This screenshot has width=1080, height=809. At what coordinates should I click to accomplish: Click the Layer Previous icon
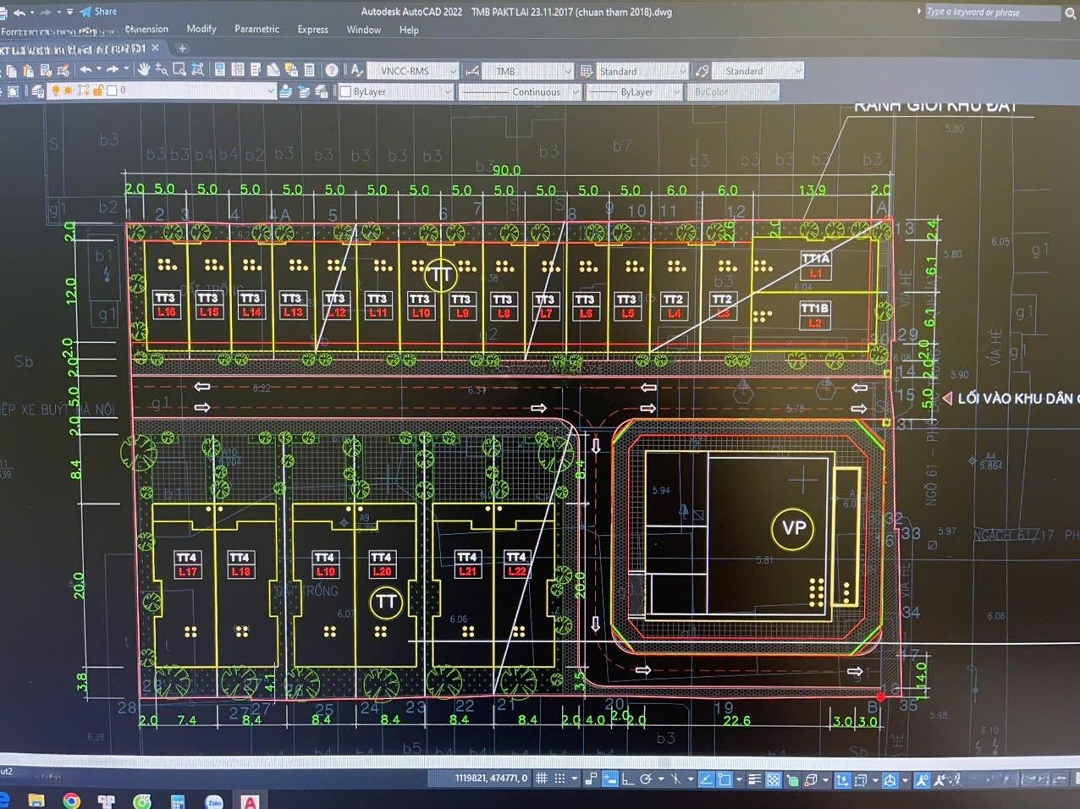pos(304,91)
